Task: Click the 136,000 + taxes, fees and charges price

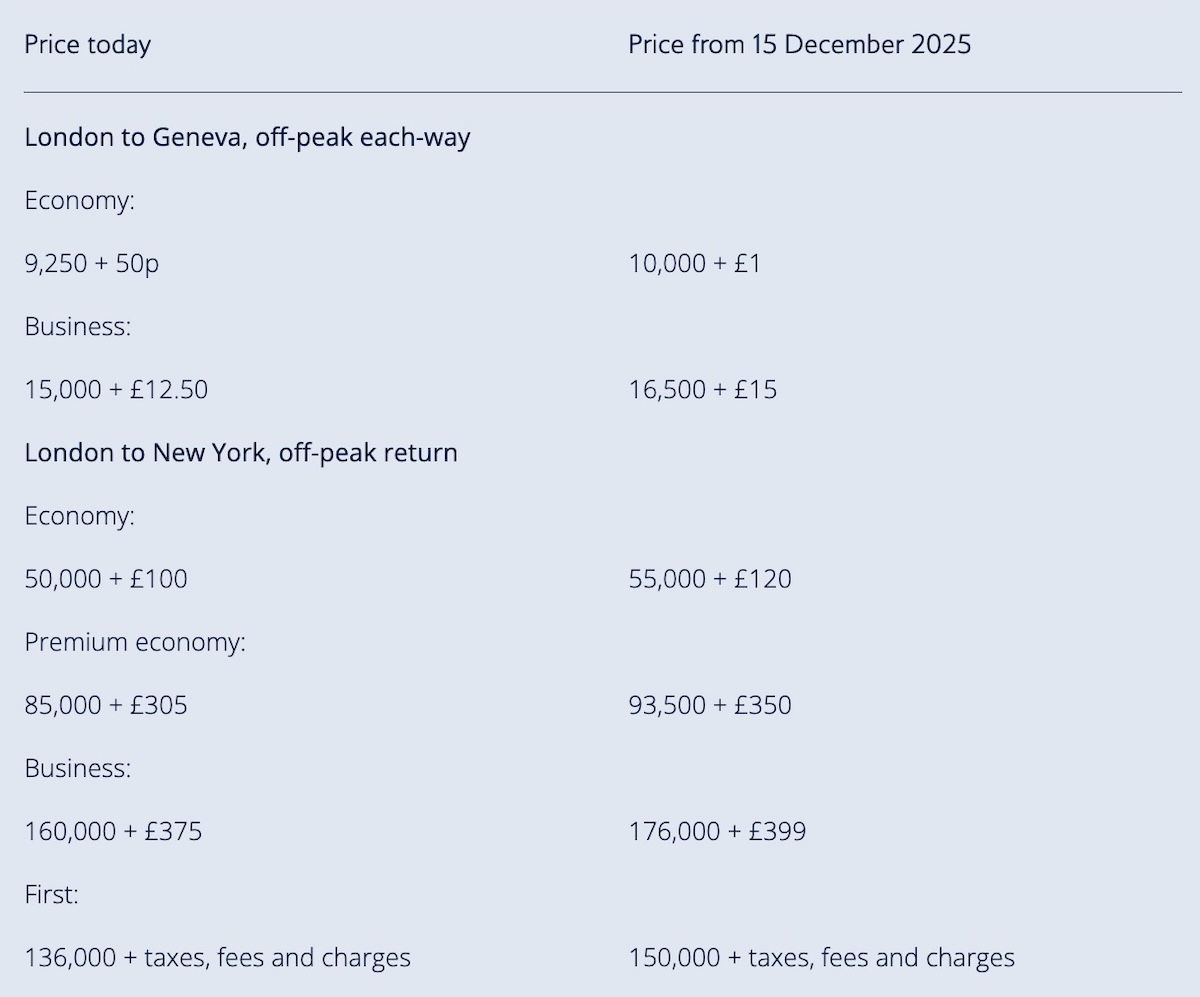Action: 217,958
